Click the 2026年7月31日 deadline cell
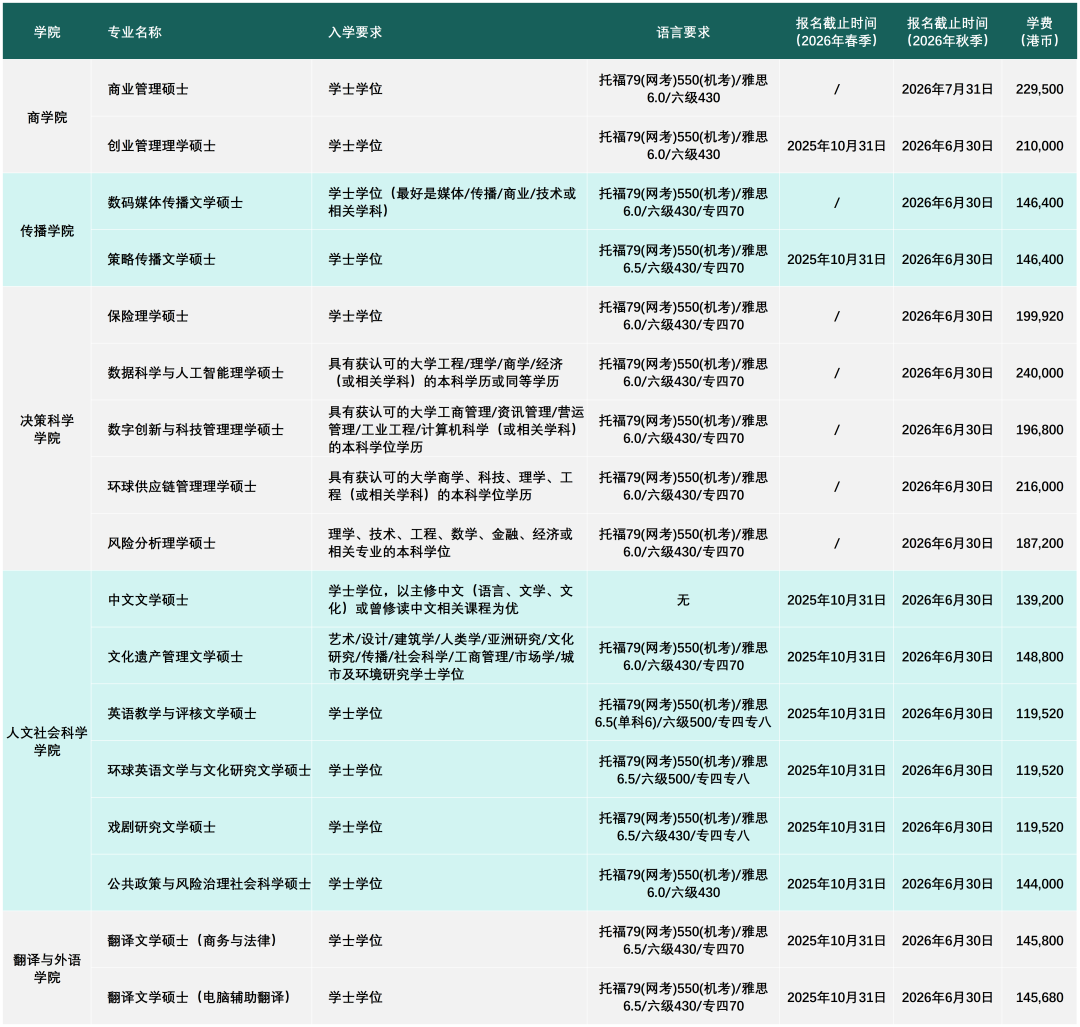 pyautogui.click(x=946, y=89)
